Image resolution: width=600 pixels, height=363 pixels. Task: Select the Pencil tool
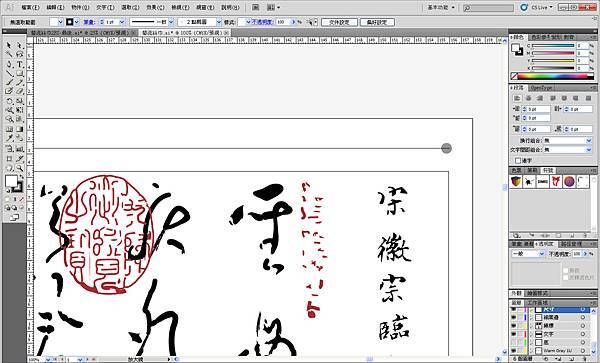tap(20, 83)
